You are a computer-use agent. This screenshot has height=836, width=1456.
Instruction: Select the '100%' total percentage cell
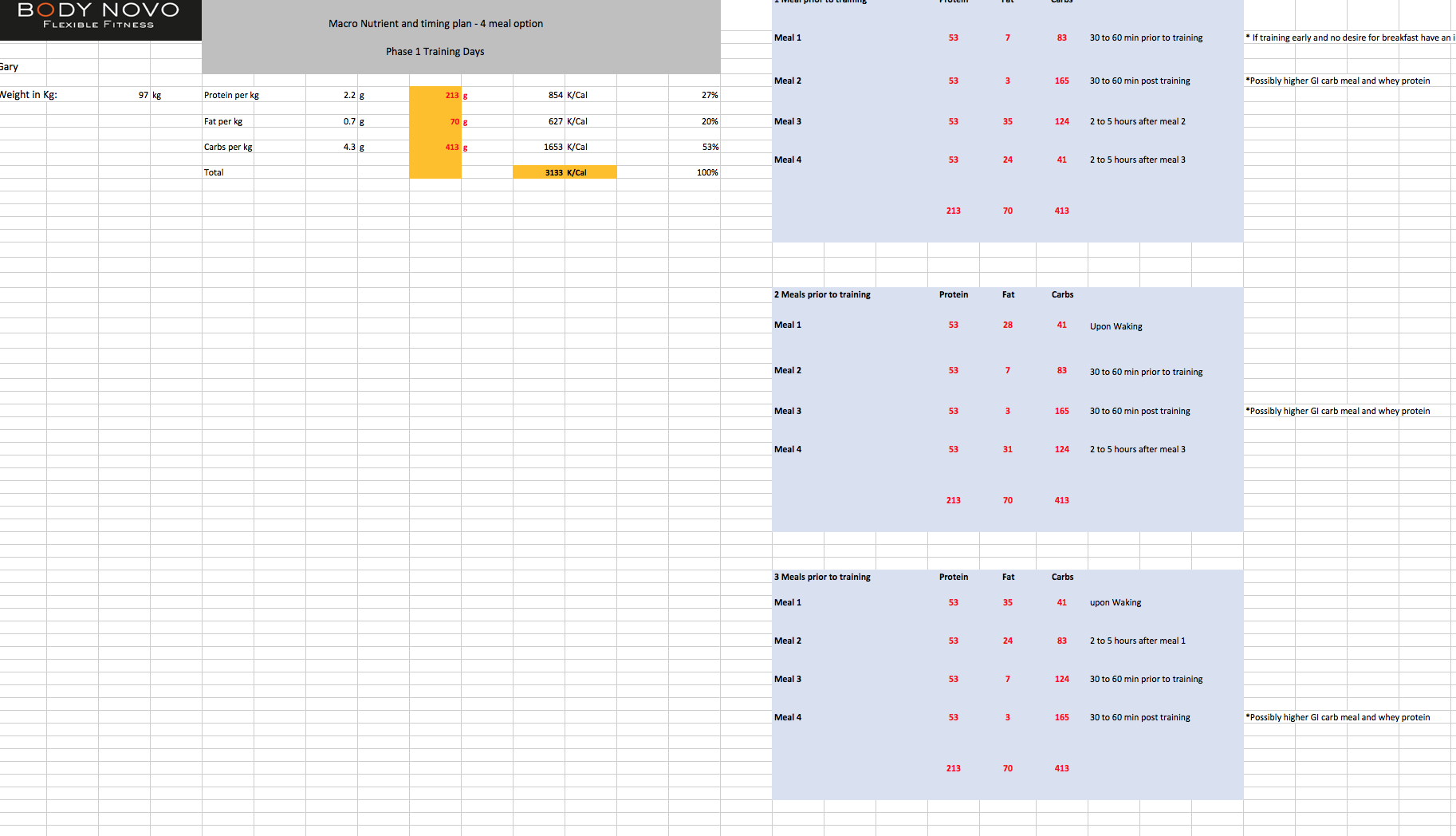707,172
